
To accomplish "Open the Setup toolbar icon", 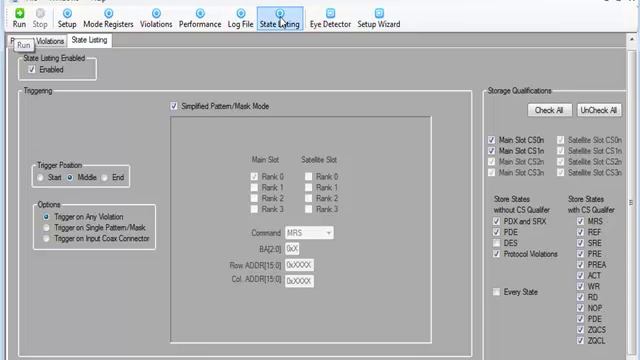I will tap(67, 18).
